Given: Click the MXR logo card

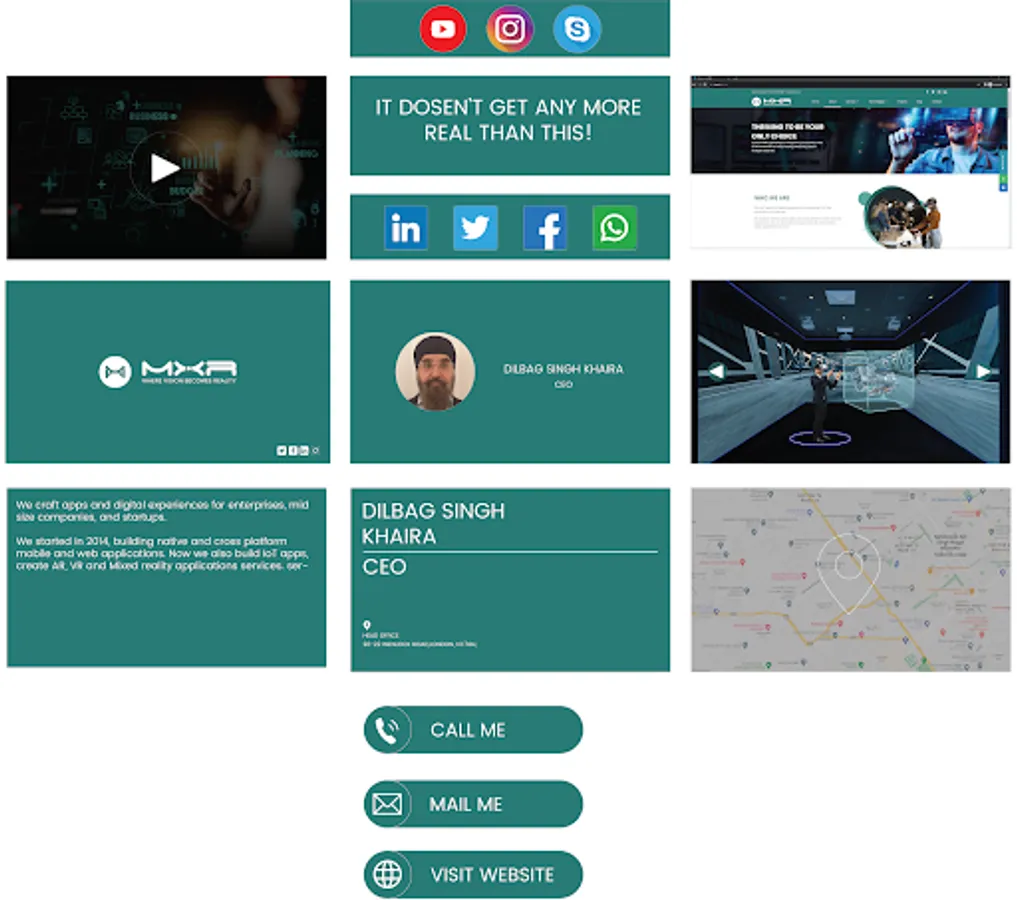Looking at the screenshot, I should tap(168, 372).
